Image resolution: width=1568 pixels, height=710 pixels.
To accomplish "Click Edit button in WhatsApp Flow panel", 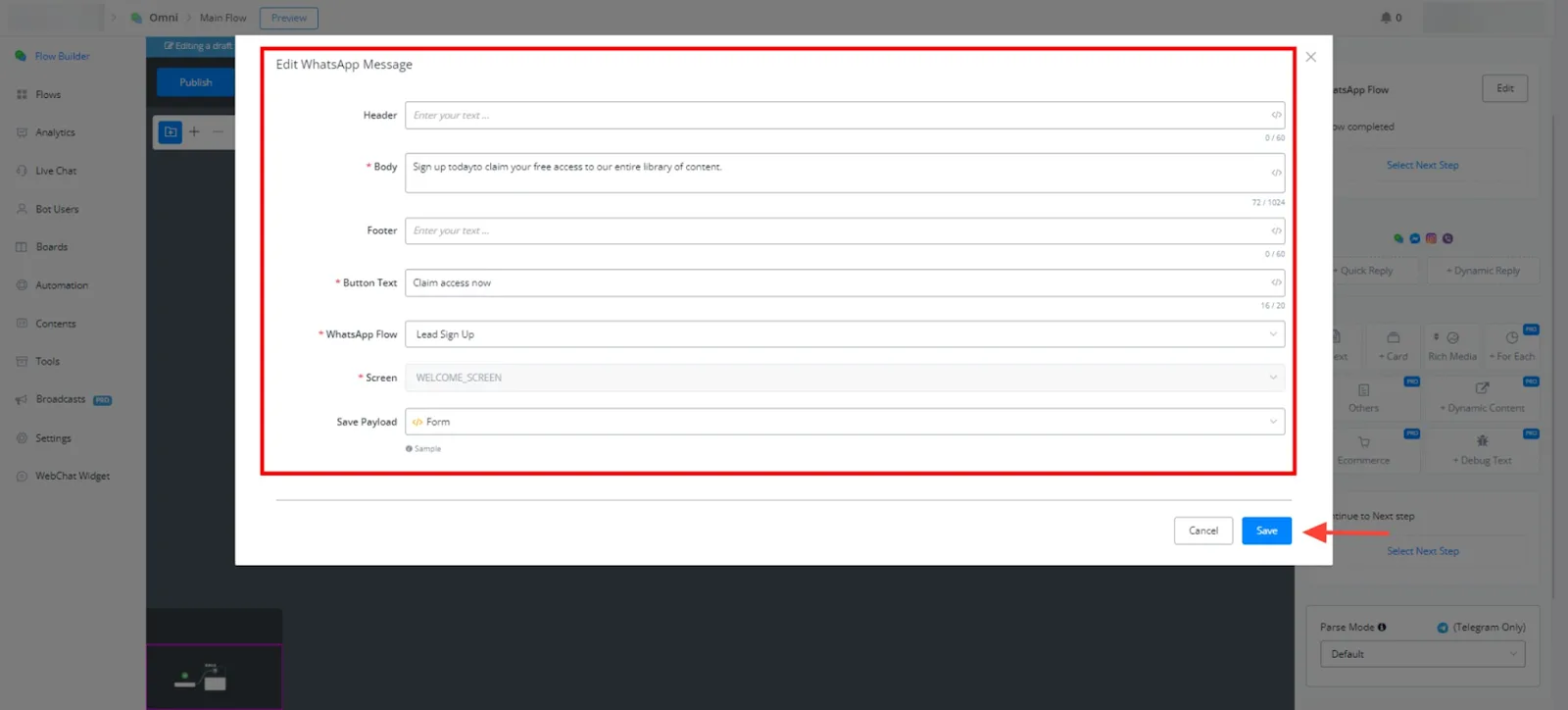I will tap(1505, 88).
